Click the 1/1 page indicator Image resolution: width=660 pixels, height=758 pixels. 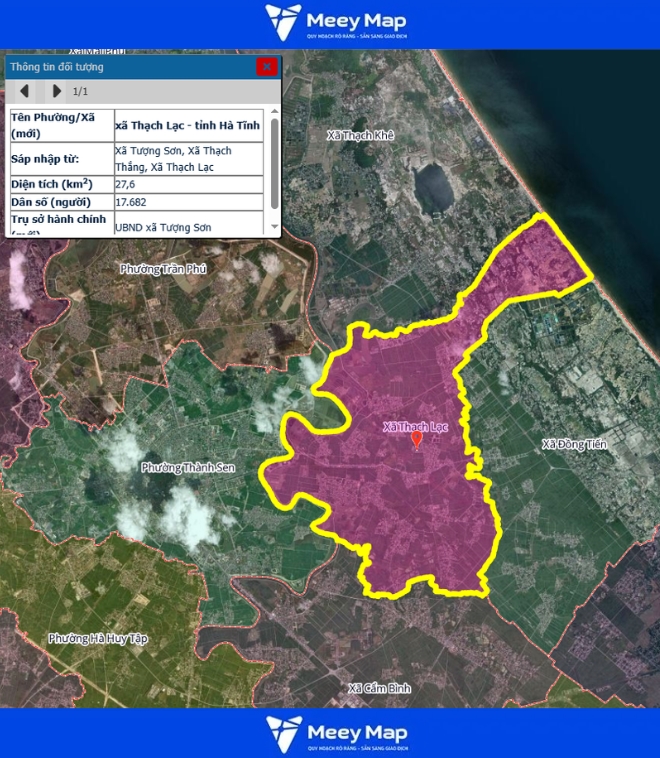[x=81, y=92]
